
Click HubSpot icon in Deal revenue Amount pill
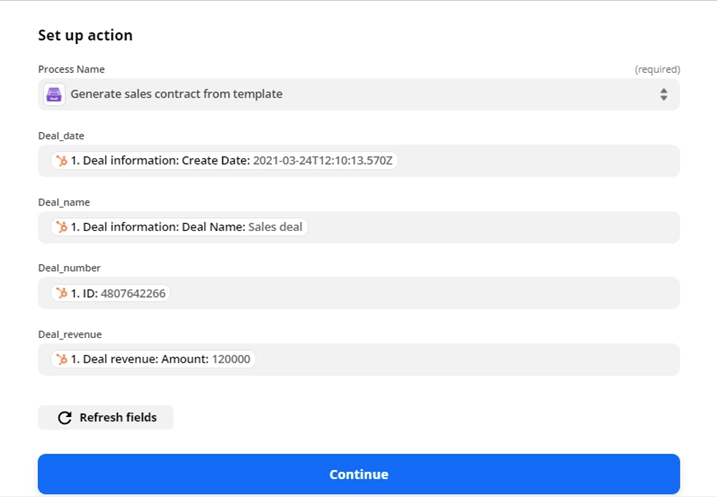[62, 359]
